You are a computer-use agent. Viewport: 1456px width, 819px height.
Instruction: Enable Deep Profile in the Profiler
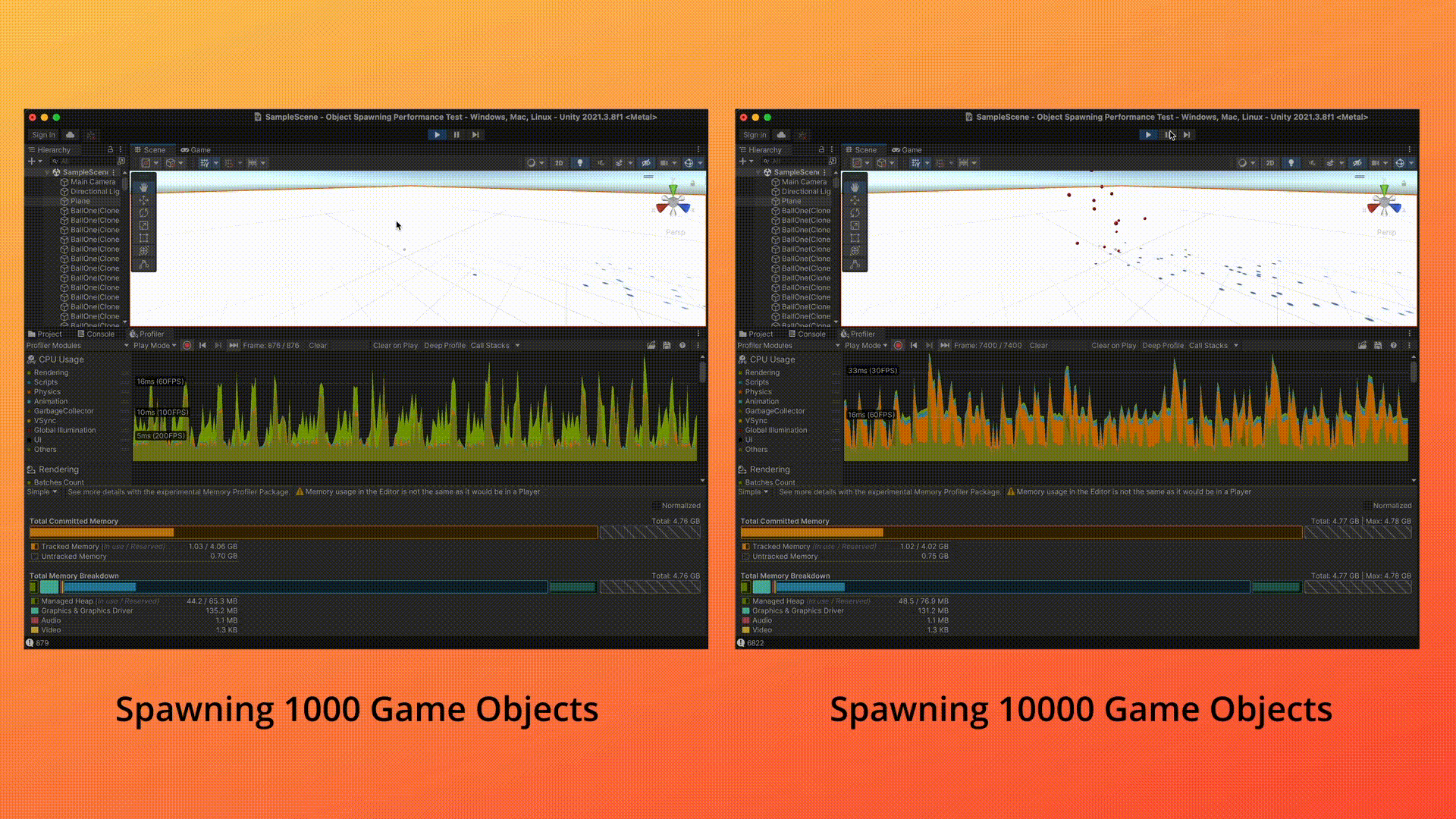445,345
